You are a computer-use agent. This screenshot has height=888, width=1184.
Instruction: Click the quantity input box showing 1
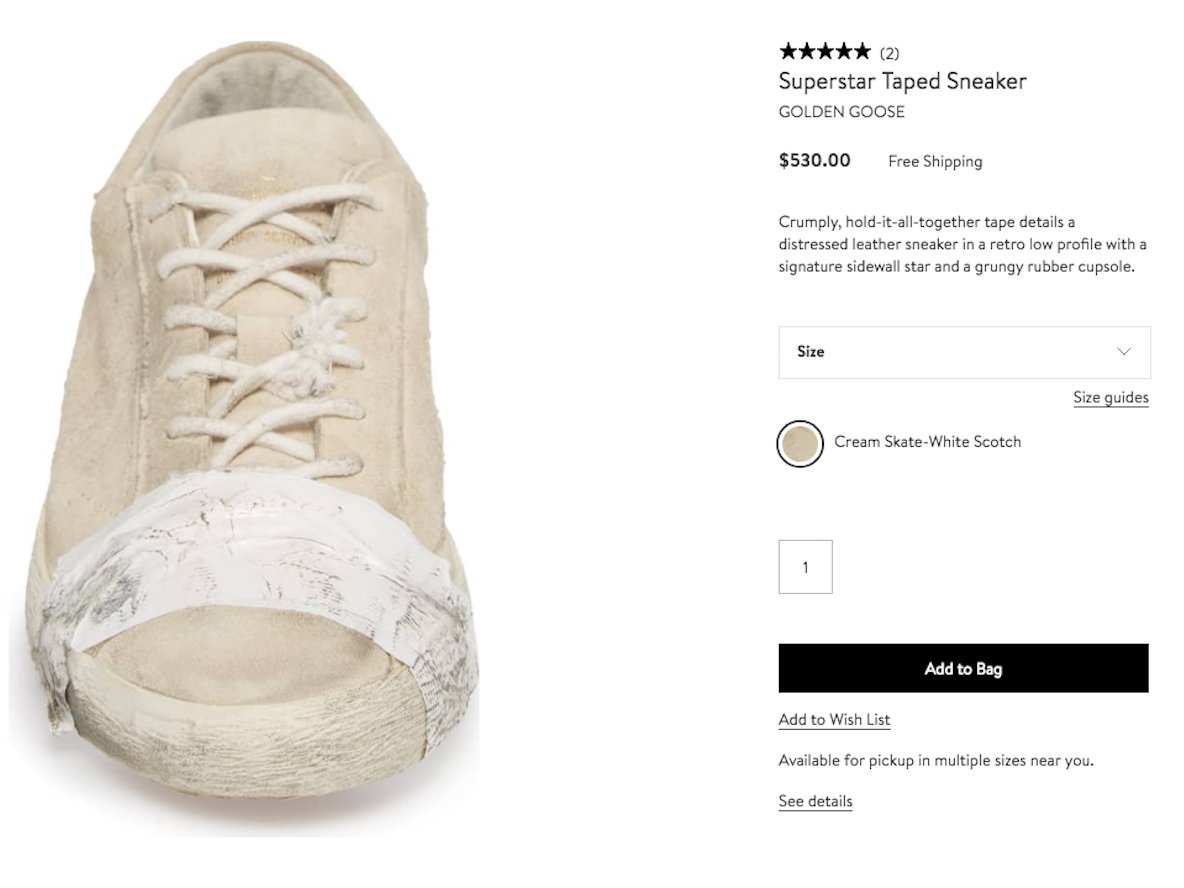pos(805,567)
